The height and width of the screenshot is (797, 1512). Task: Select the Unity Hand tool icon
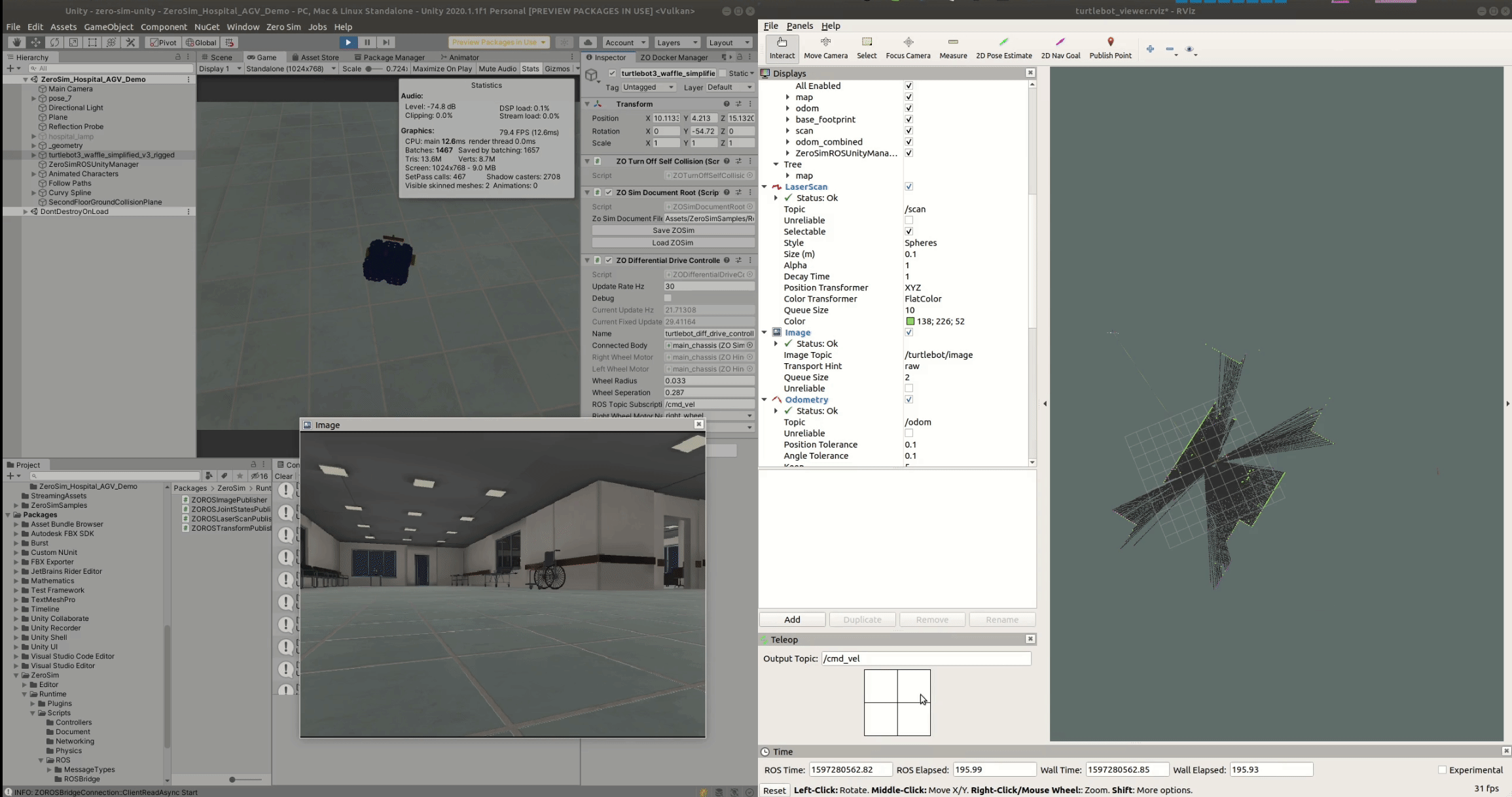[17, 43]
